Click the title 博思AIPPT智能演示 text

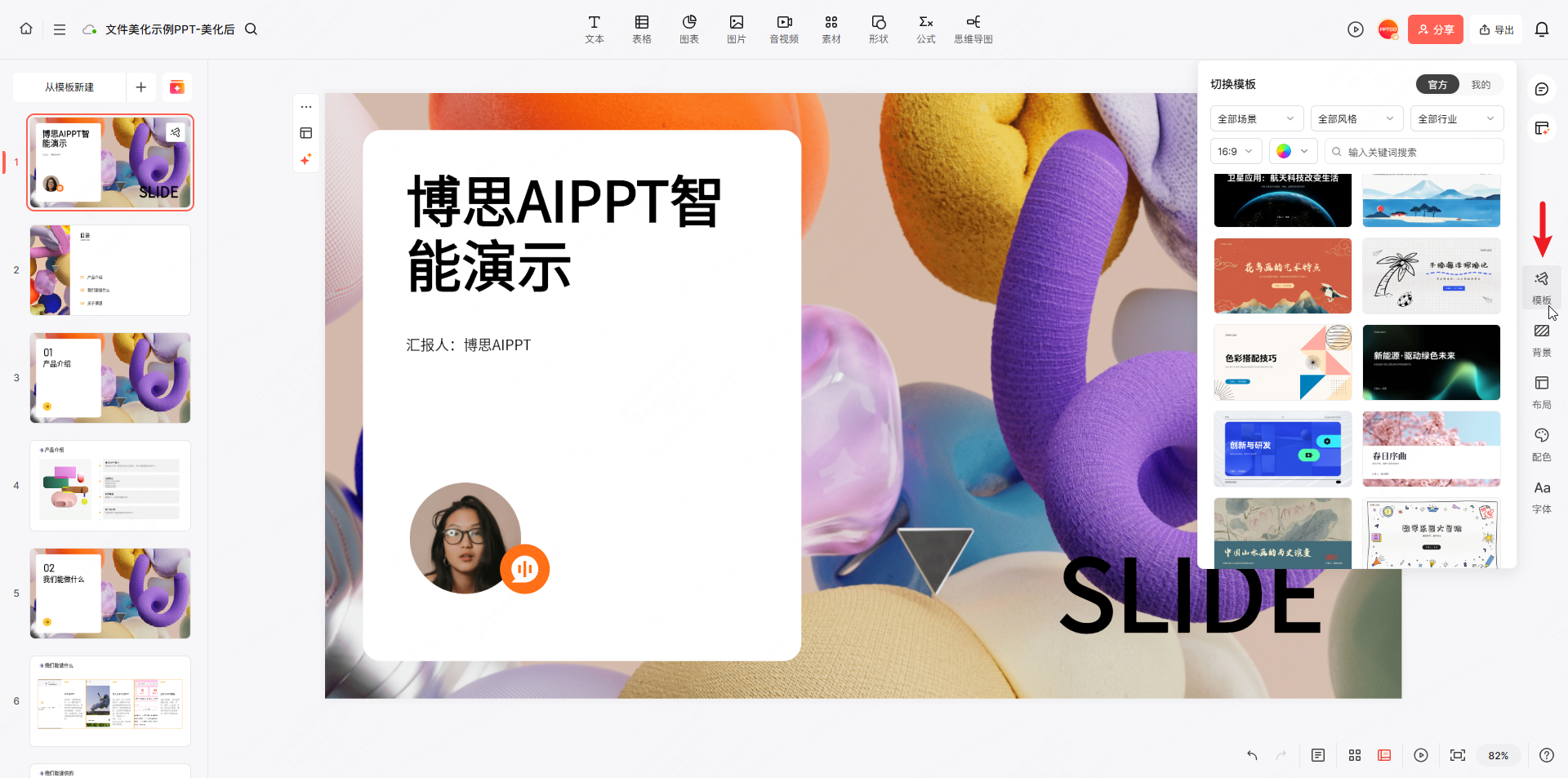563,233
